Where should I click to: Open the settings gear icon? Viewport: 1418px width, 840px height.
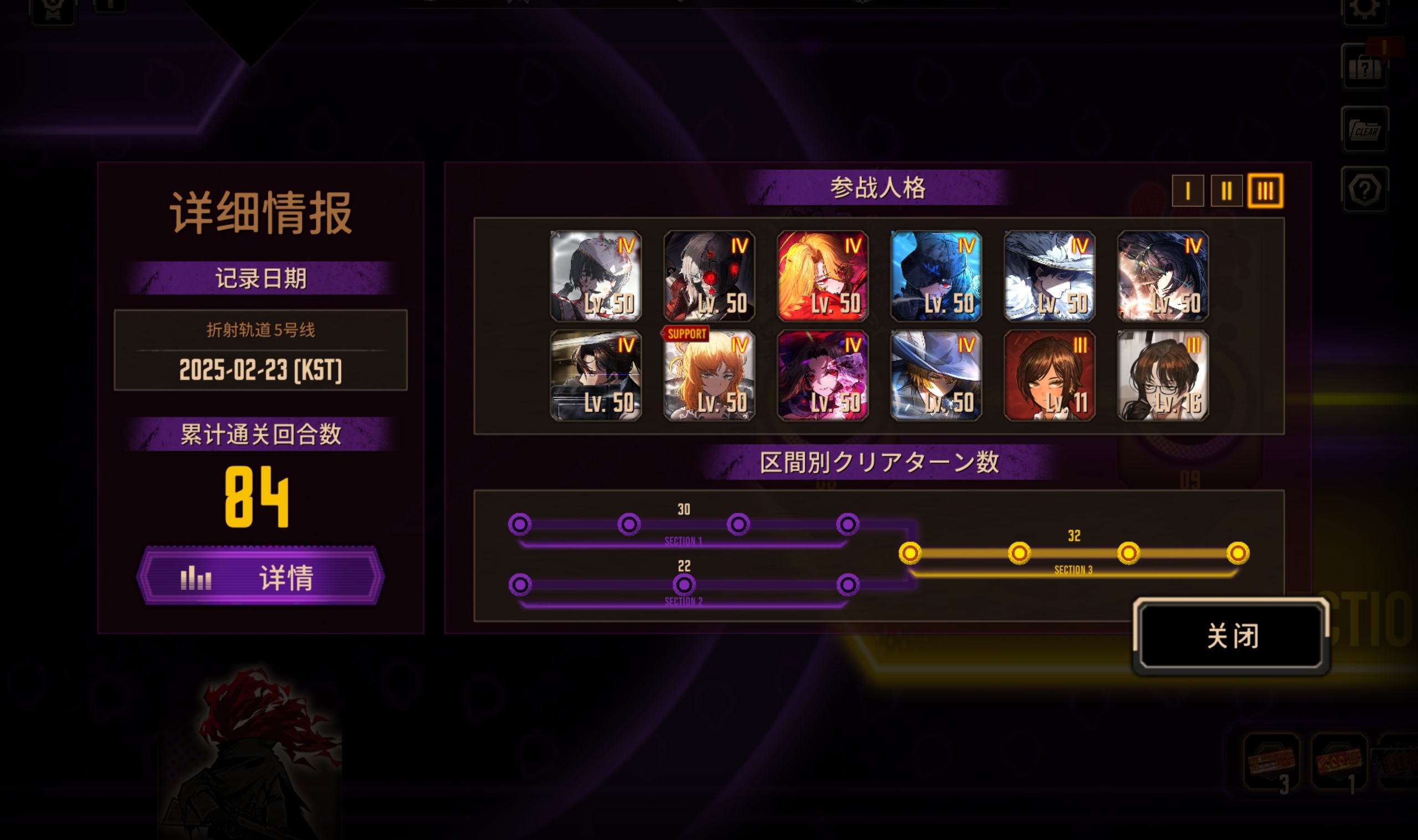click(x=1365, y=9)
